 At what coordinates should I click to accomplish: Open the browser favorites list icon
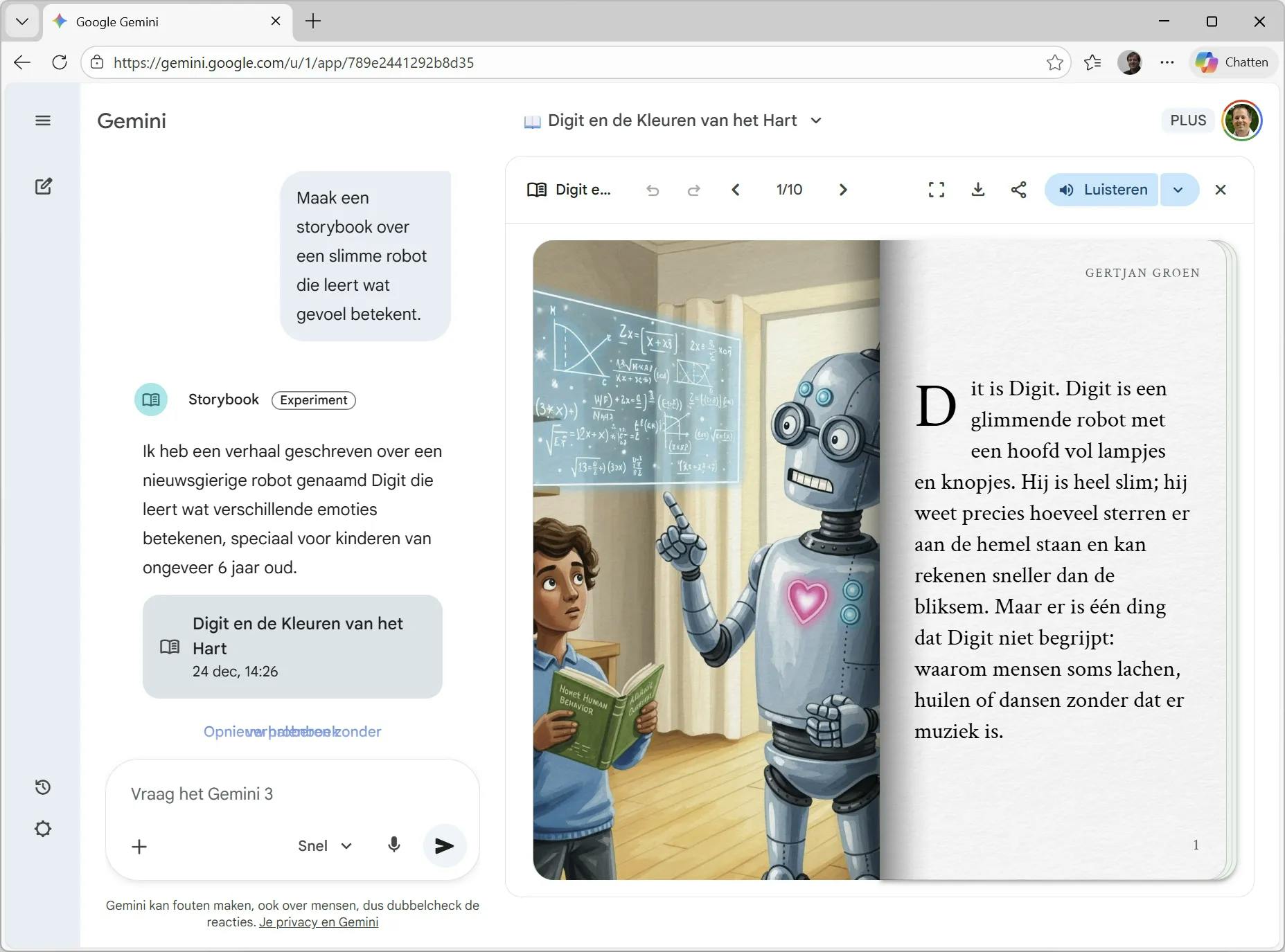point(1092,62)
